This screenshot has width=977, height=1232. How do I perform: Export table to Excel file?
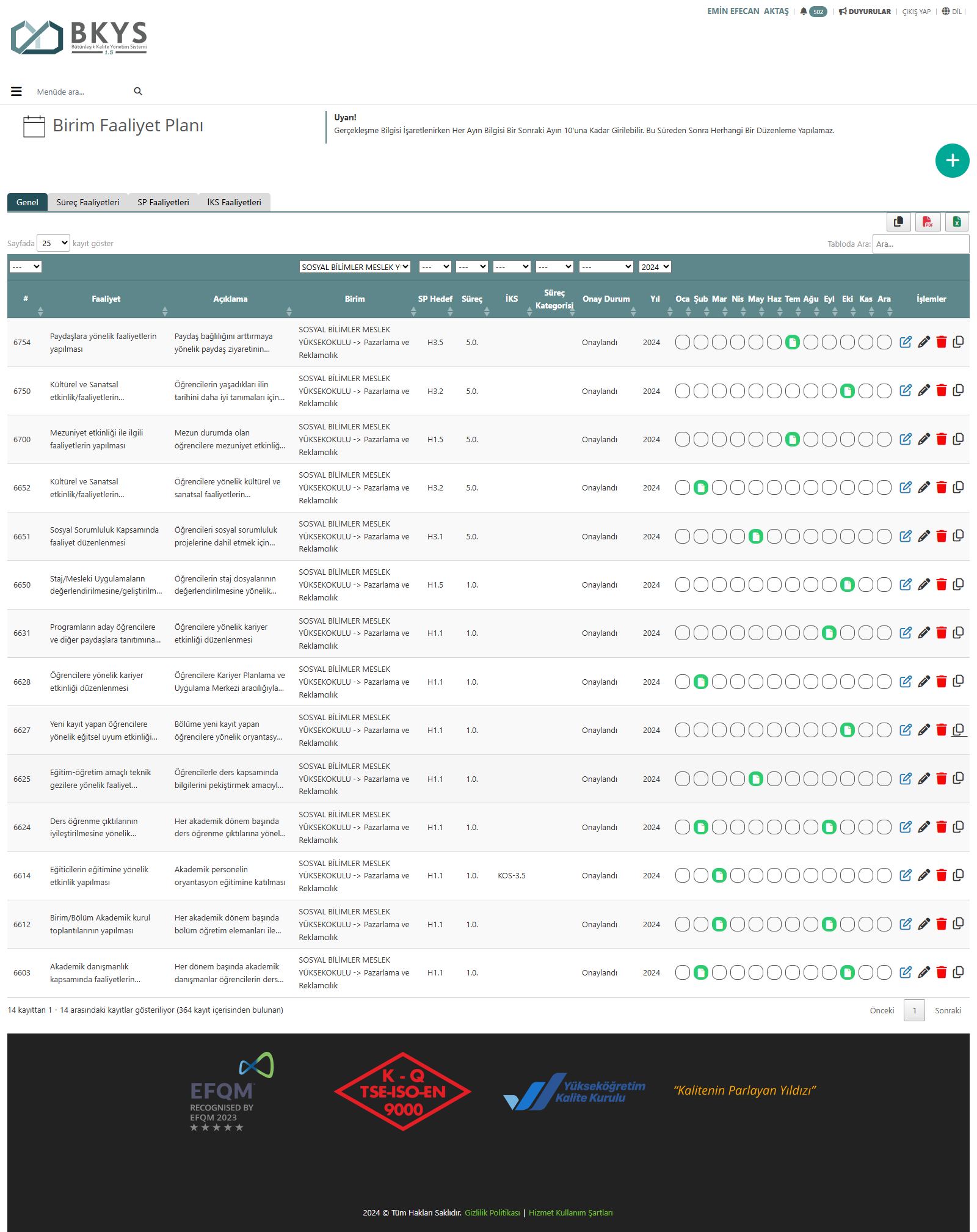click(x=957, y=222)
